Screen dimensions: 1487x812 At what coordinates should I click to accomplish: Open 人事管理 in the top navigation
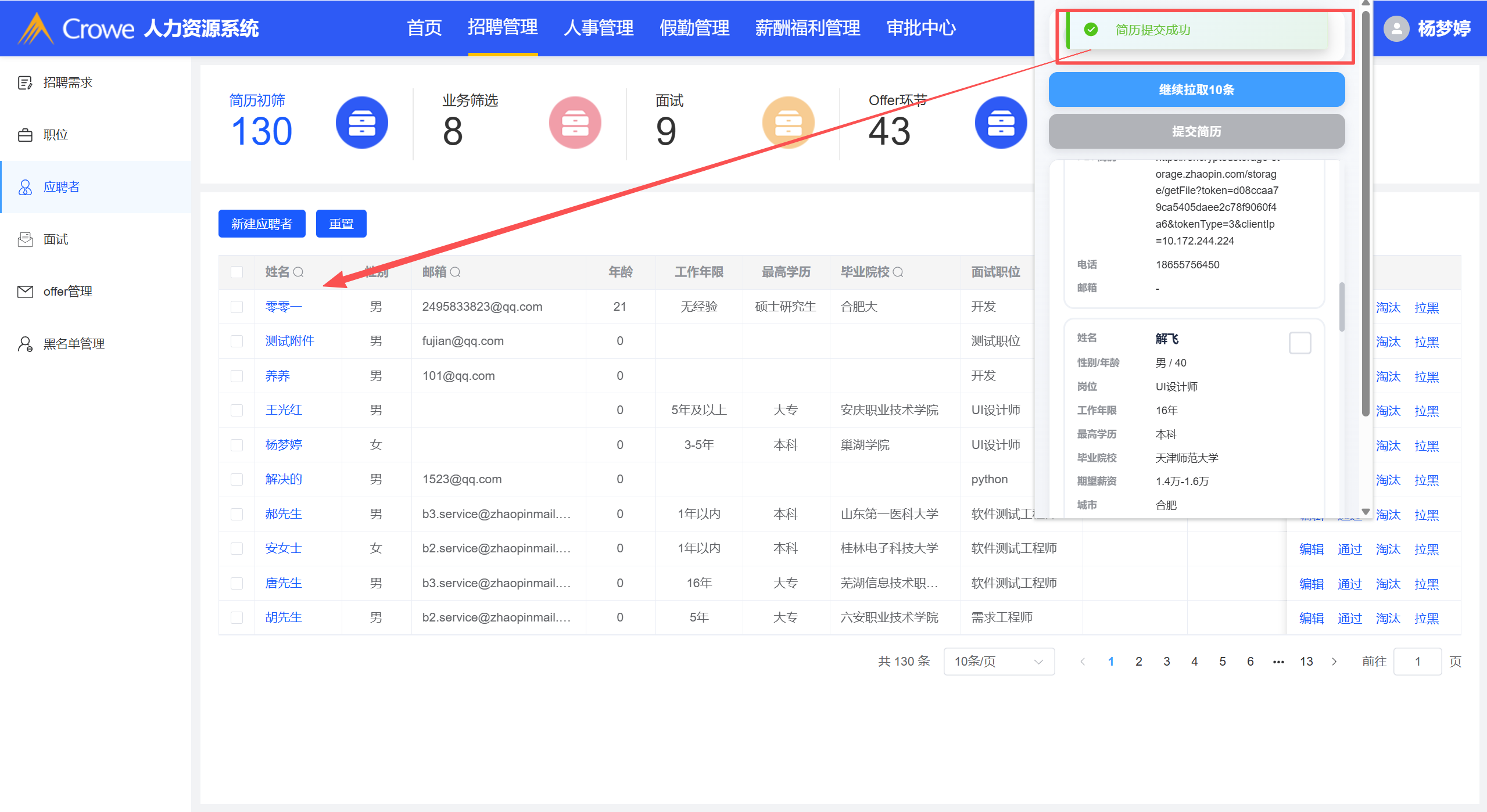(x=599, y=28)
